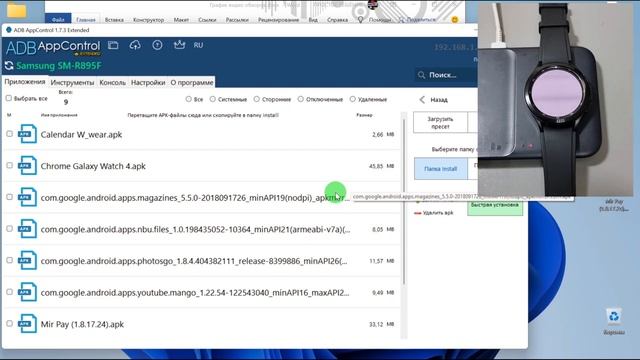Switch to the Инструменты tab
This screenshot has width=640, height=360.
[x=72, y=82]
